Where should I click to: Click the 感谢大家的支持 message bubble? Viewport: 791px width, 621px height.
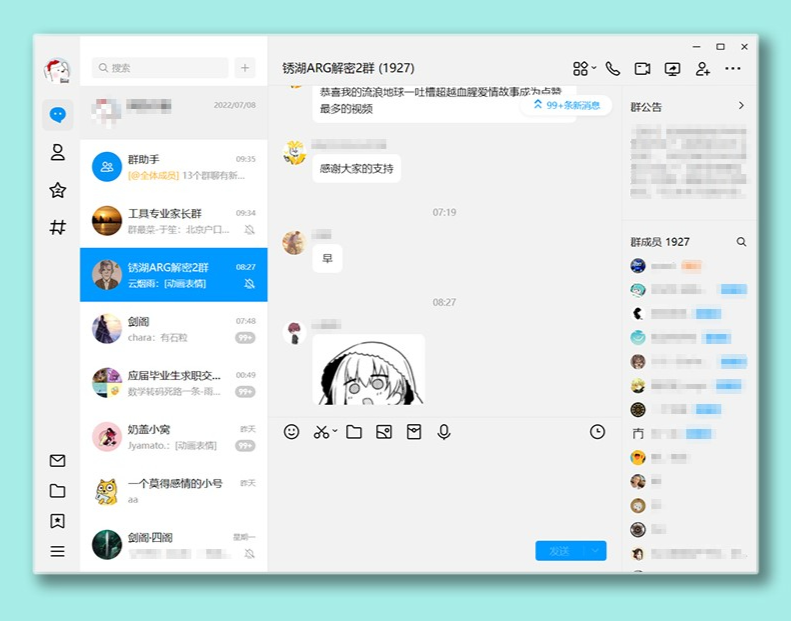coord(357,168)
